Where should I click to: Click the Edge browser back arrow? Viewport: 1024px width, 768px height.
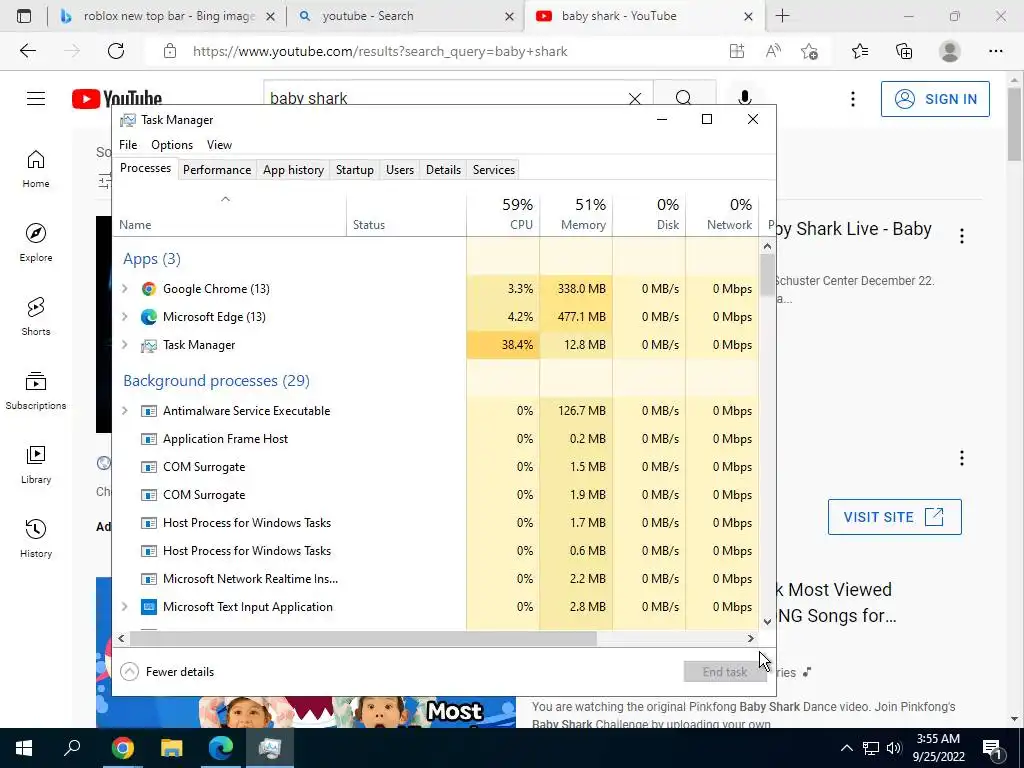tap(27, 51)
